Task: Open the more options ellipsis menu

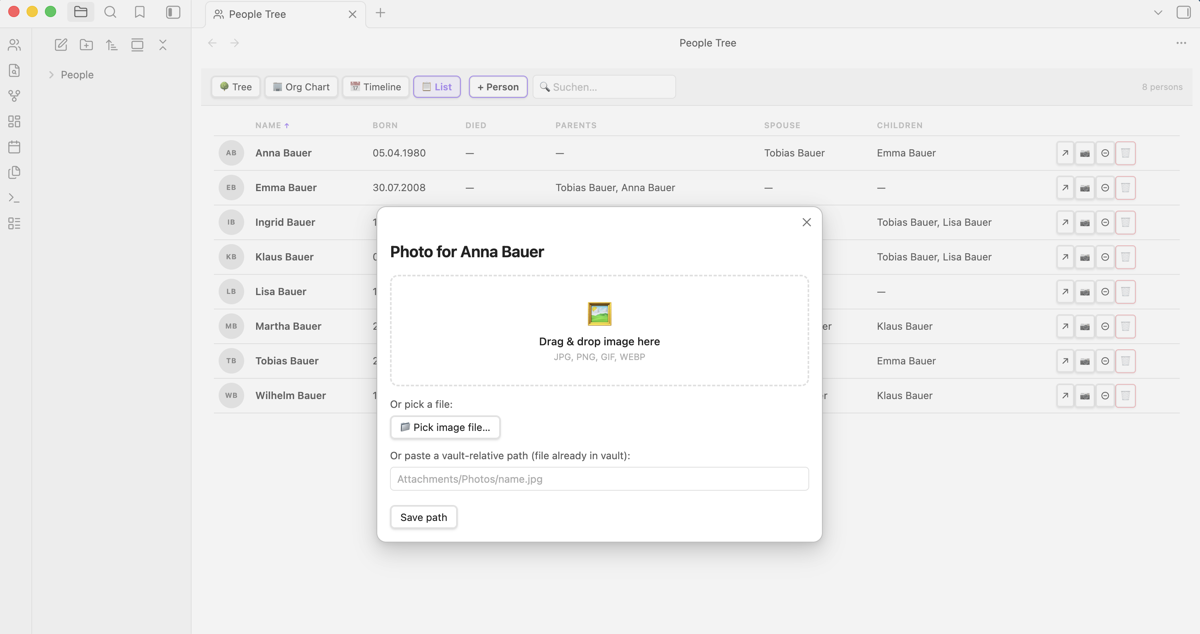Action: pos(1181,43)
